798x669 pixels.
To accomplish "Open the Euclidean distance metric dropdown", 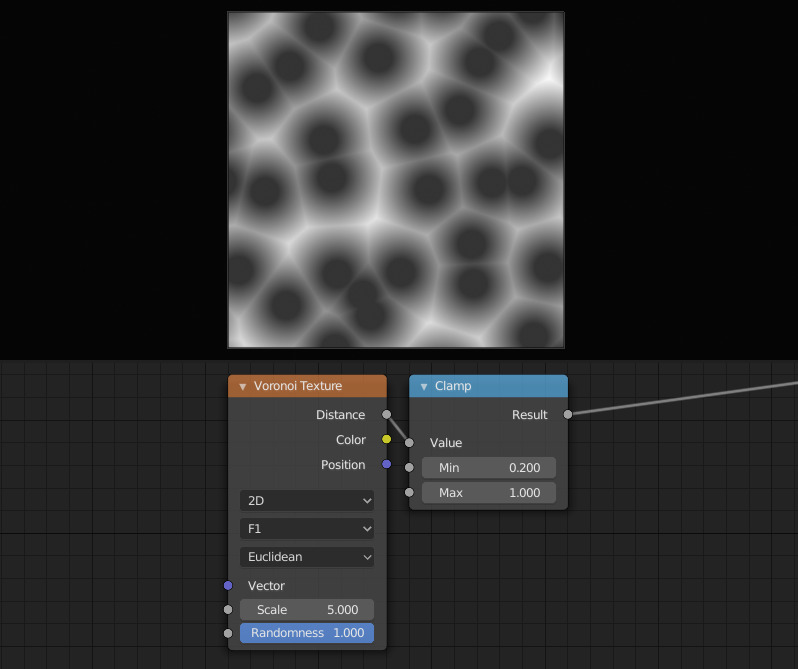I will click(307, 557).
